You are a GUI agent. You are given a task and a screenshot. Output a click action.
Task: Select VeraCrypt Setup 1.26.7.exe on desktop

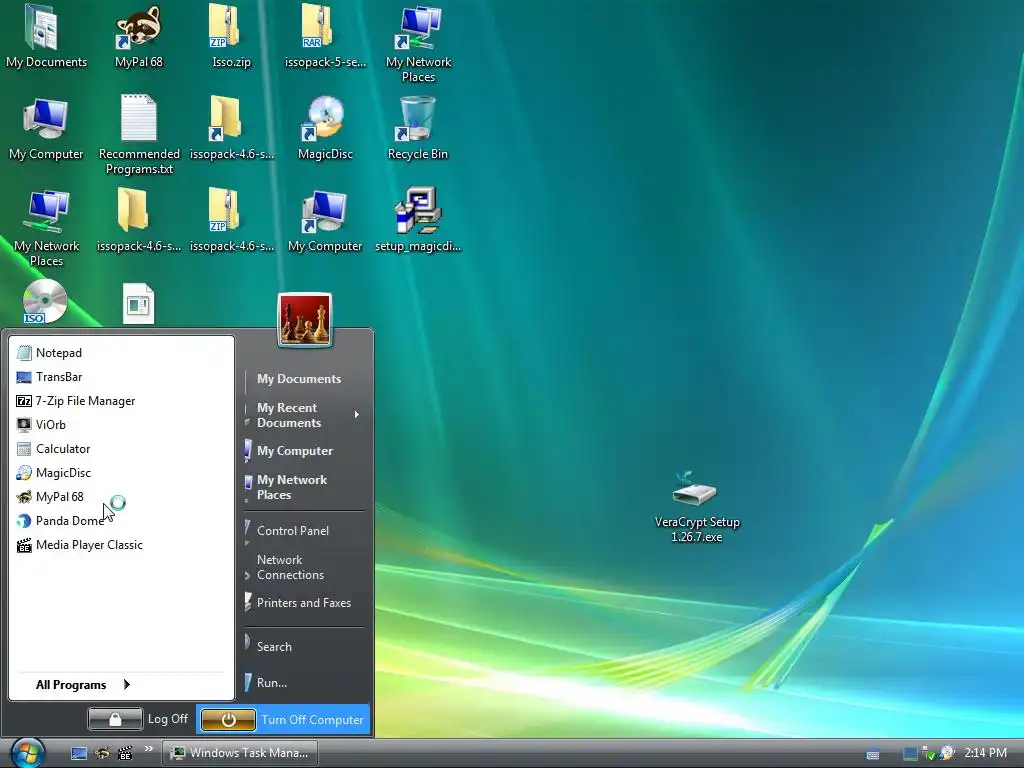pos(697,508)
